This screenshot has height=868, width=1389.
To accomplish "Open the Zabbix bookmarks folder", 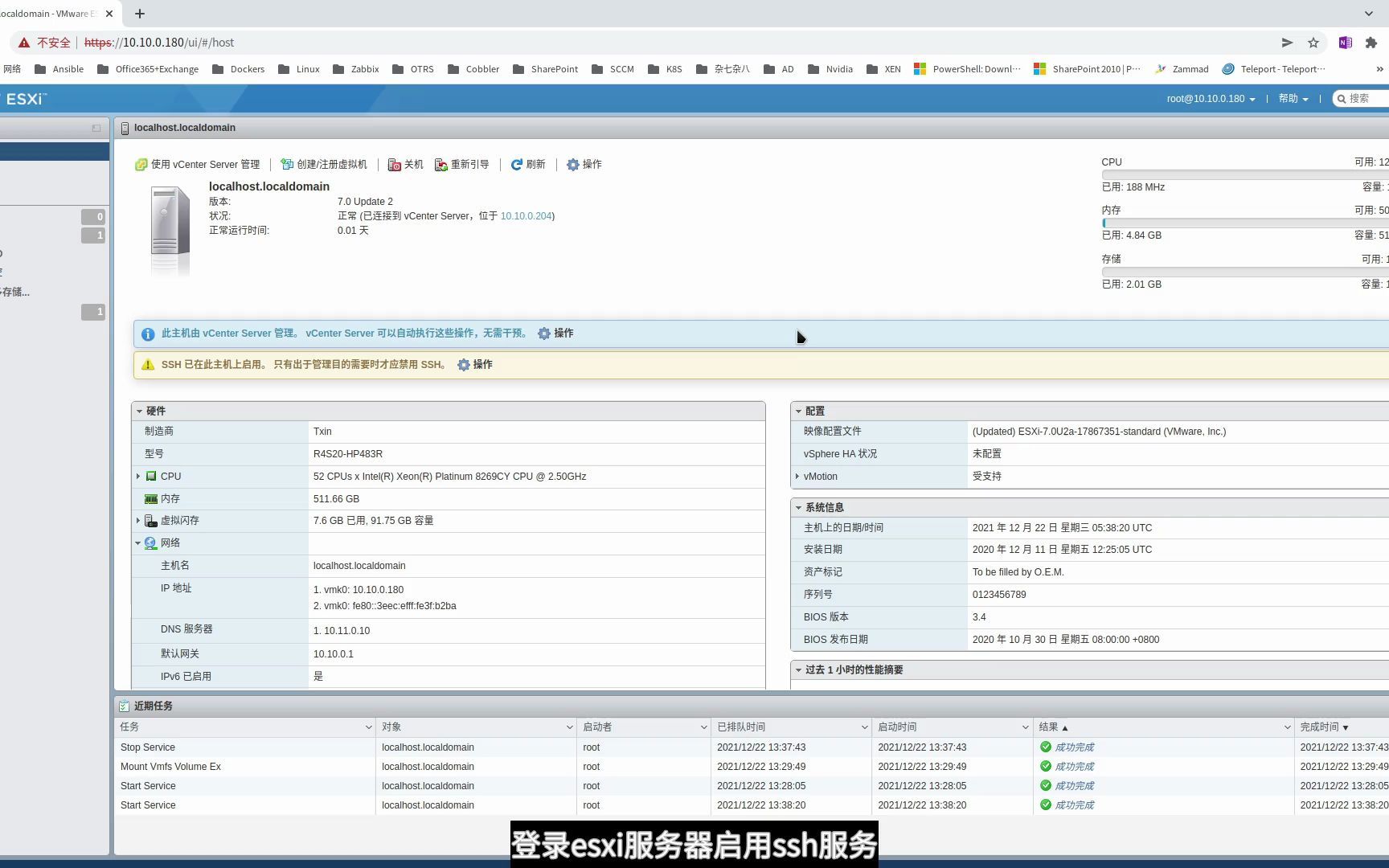I will pyautogui.click(x=356, y=69).
